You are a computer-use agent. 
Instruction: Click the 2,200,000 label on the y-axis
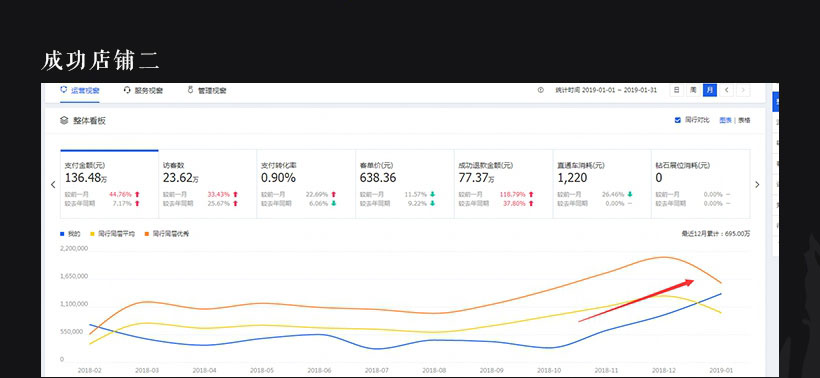pyautogui.click(x=74, y=248)
